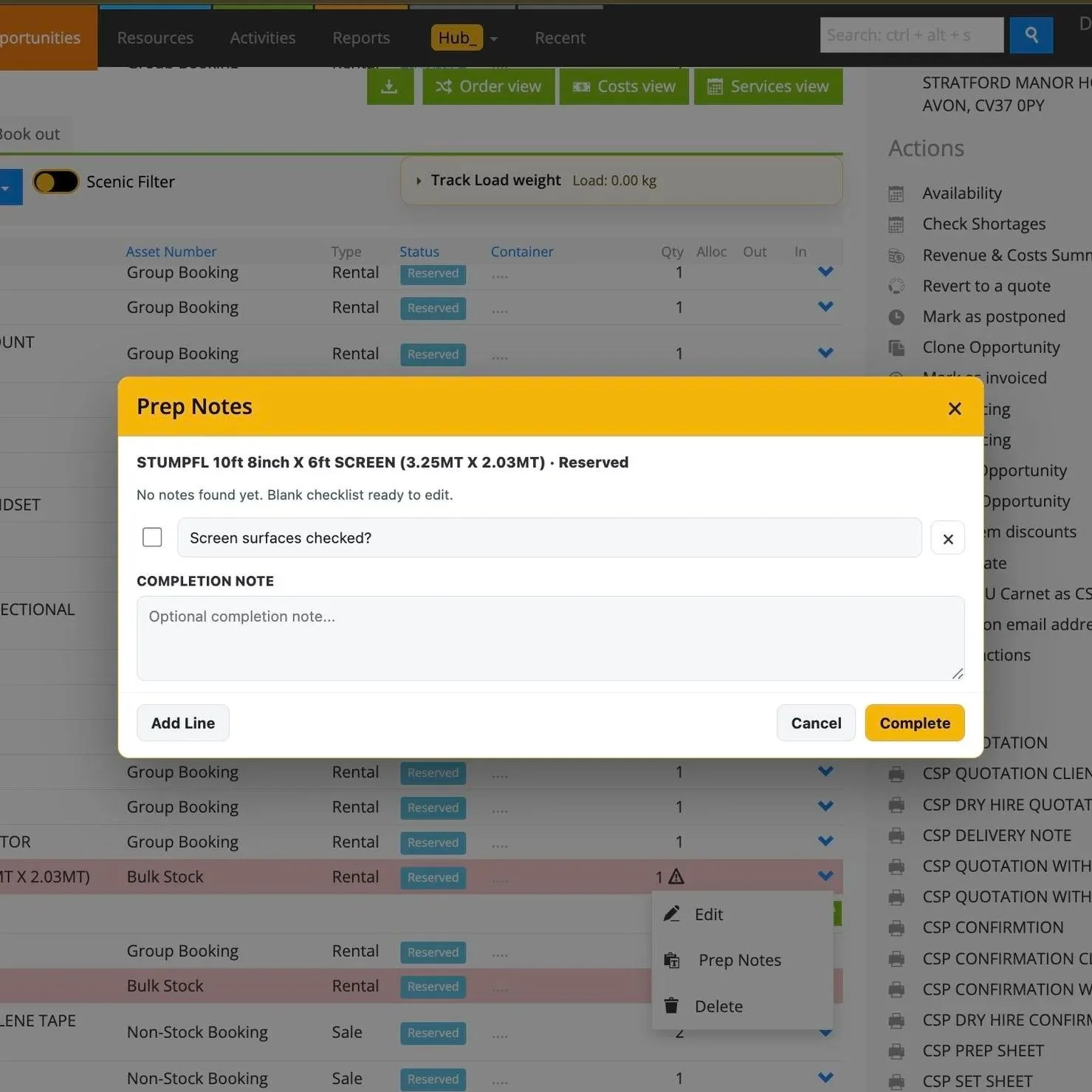Click the Optional completion note text area
The image size is (1092, 1092).
[550, 638]
